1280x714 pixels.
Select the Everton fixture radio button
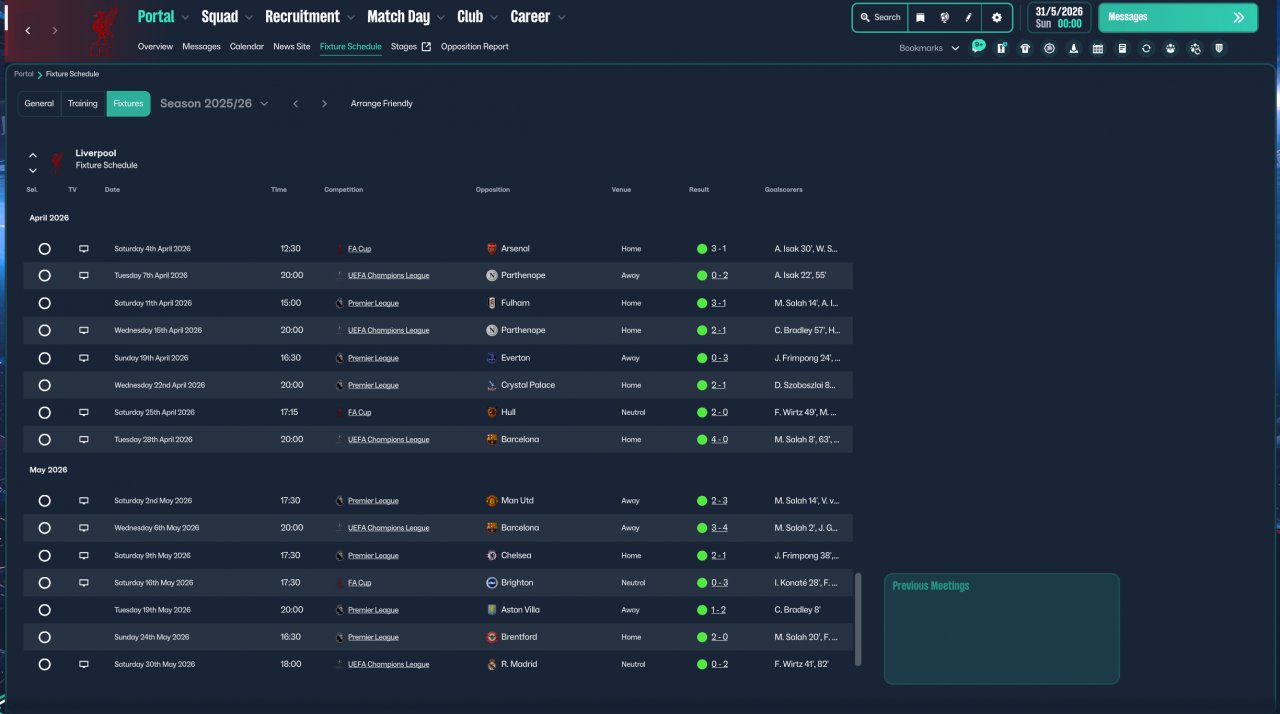click(x=44, y=358)
